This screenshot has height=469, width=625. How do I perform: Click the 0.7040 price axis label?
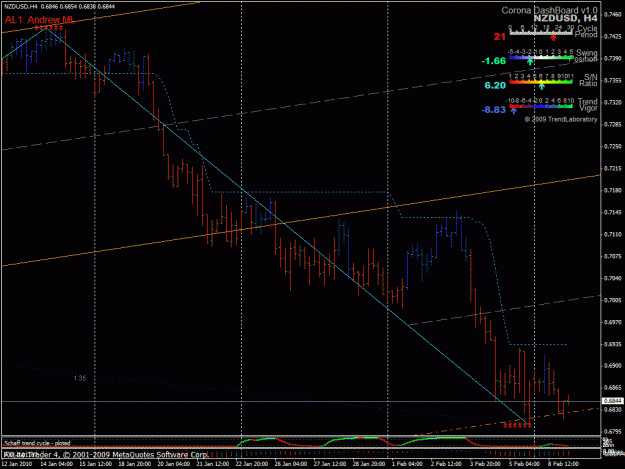click(x=613, y=278)
